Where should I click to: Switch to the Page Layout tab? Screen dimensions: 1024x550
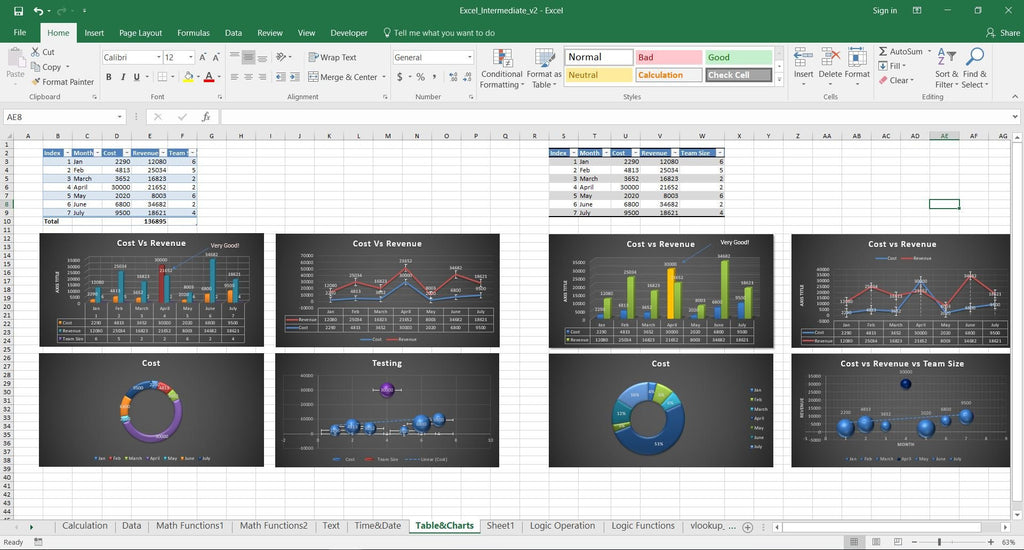pos(140,33)
